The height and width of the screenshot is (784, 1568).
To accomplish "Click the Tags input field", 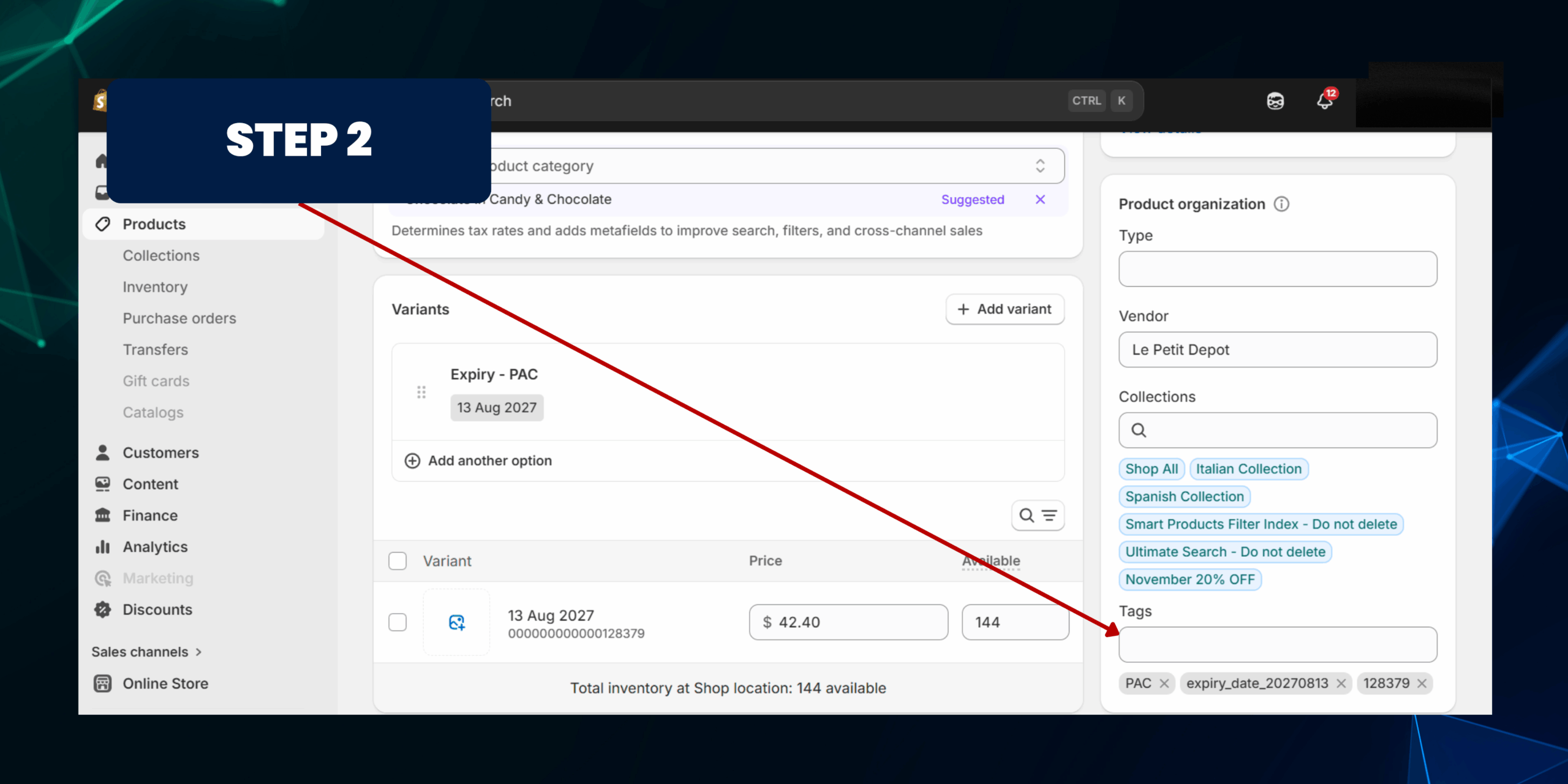I will [x=1278, y=644].
